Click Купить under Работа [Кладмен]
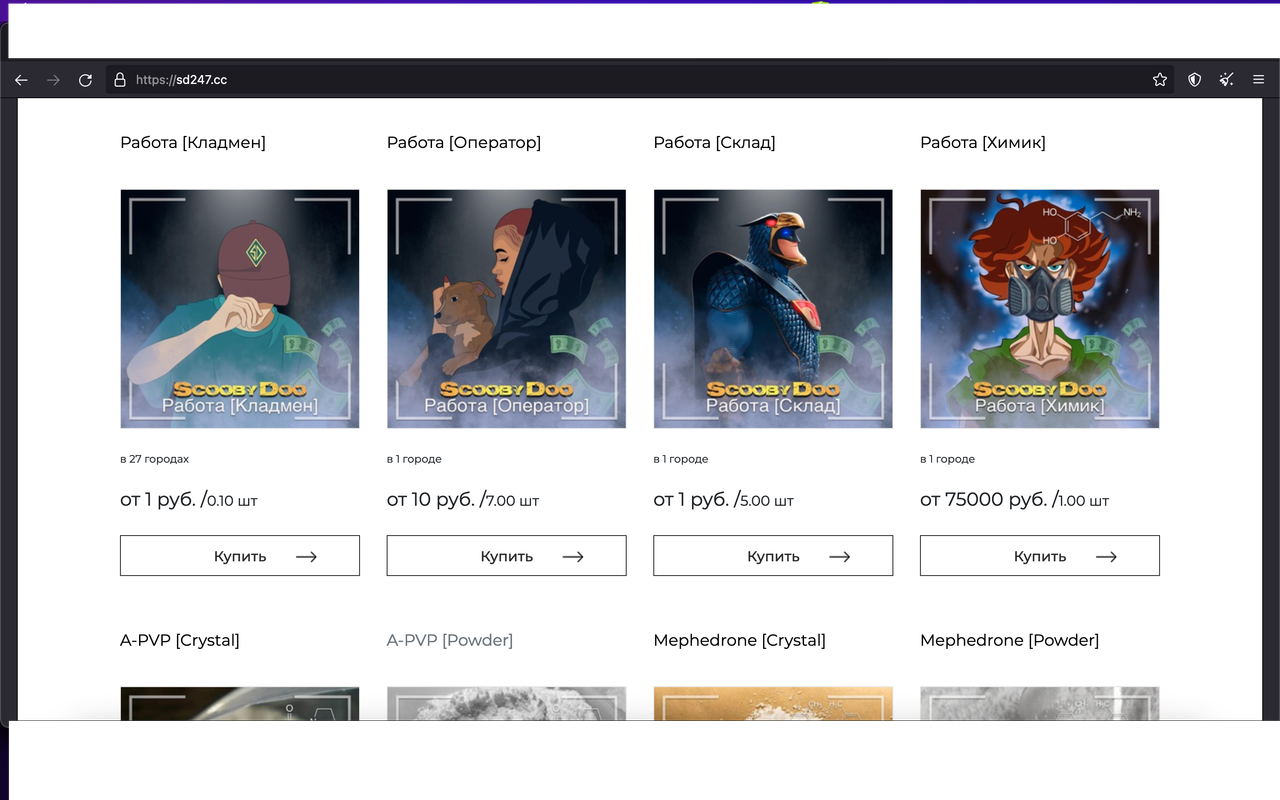This screenshot has height=800, width=1280. (240, 556)
